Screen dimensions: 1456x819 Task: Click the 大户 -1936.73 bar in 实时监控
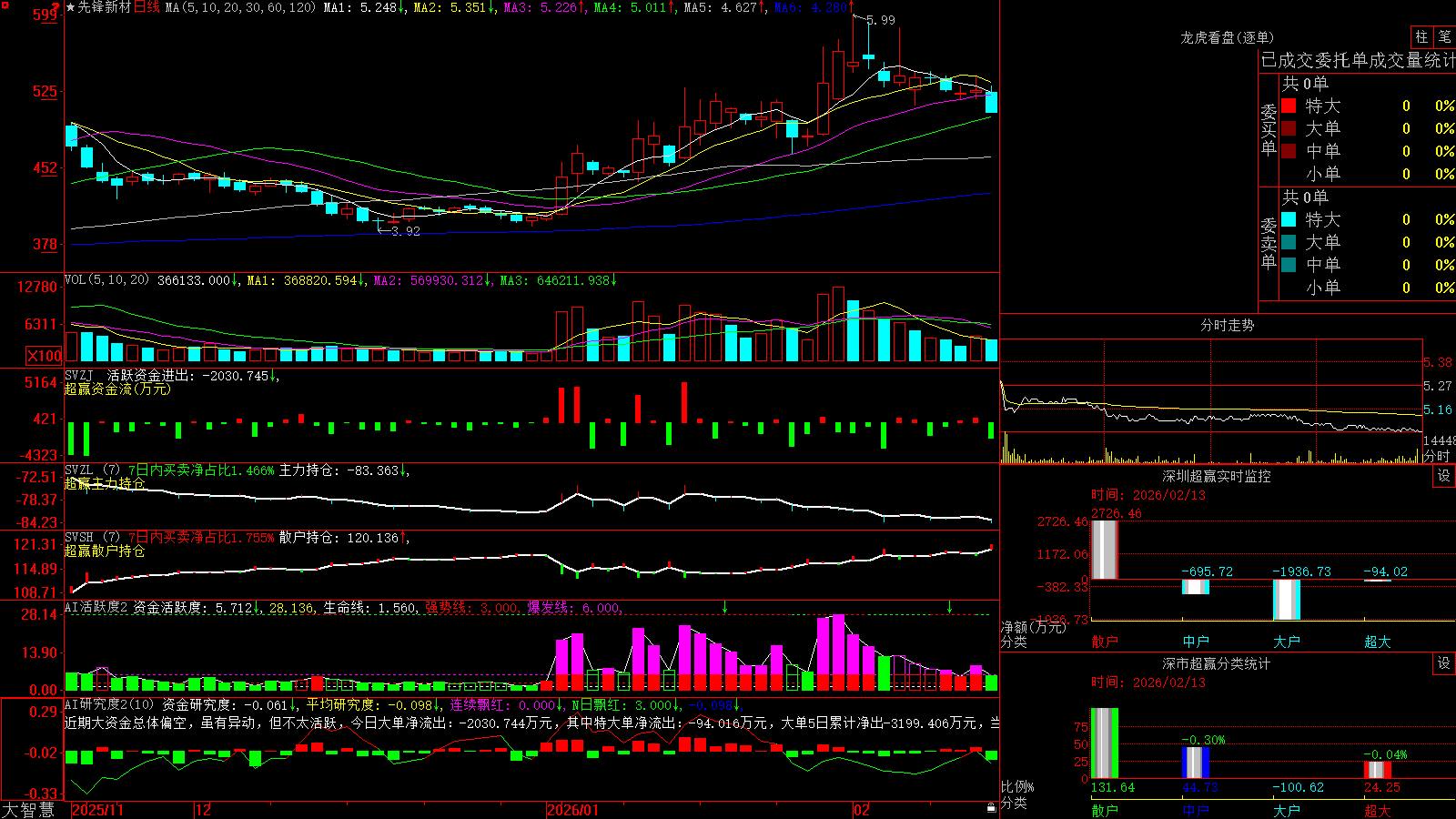pyautogui.click(x=1286, y=600)
